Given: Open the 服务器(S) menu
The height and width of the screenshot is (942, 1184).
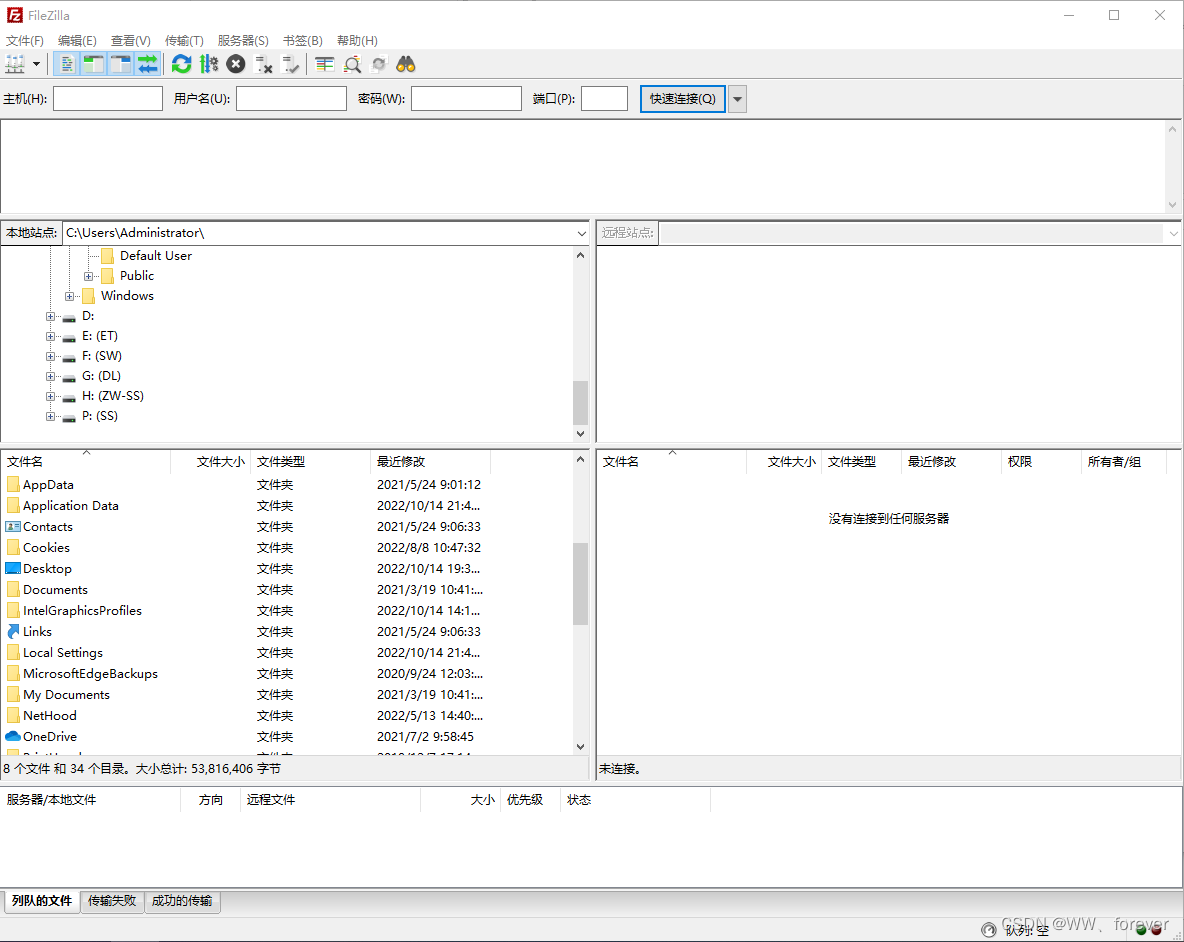Looking at the screenshot, I should tap(243, 41).
